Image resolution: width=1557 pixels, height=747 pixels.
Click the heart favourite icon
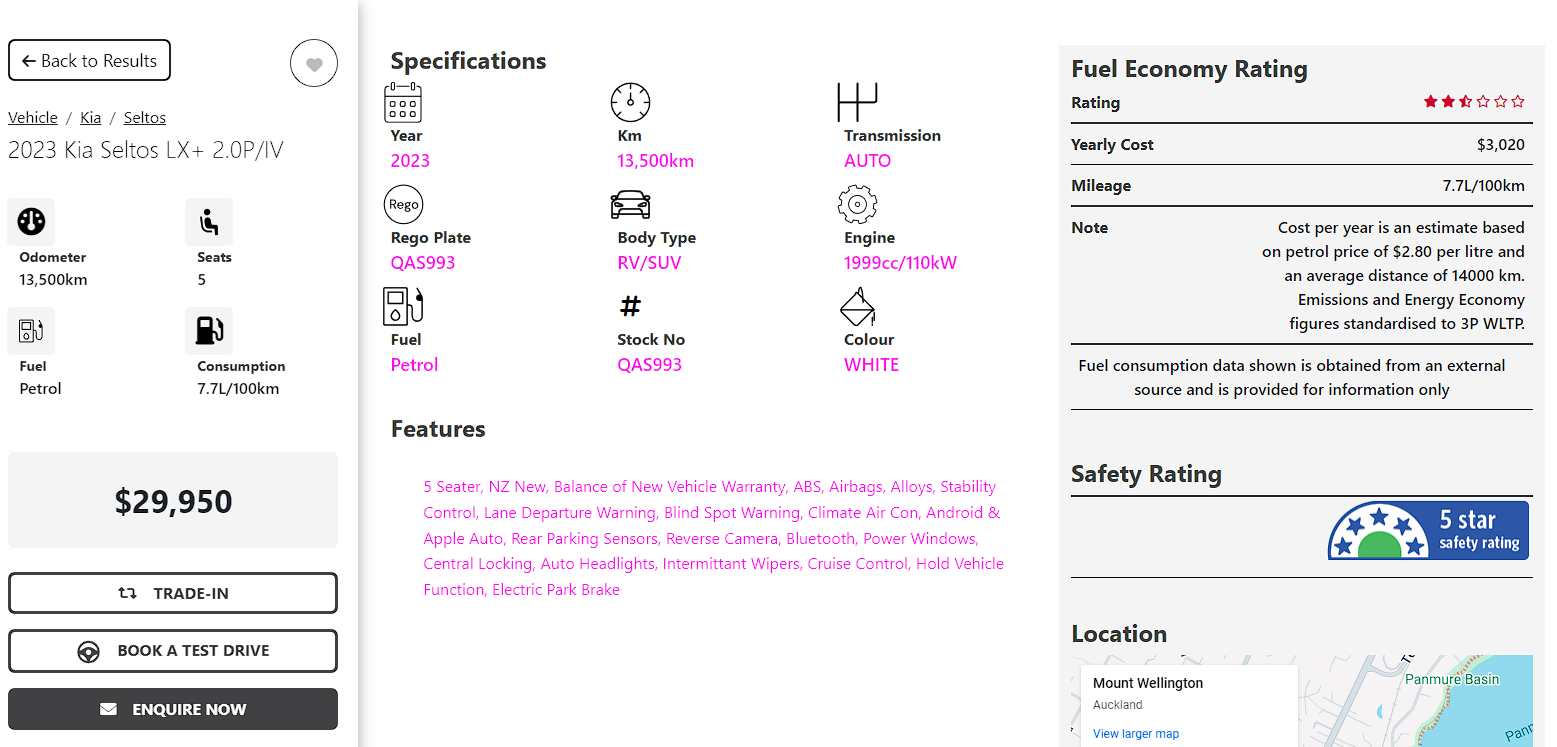click(x=314, y=65)
